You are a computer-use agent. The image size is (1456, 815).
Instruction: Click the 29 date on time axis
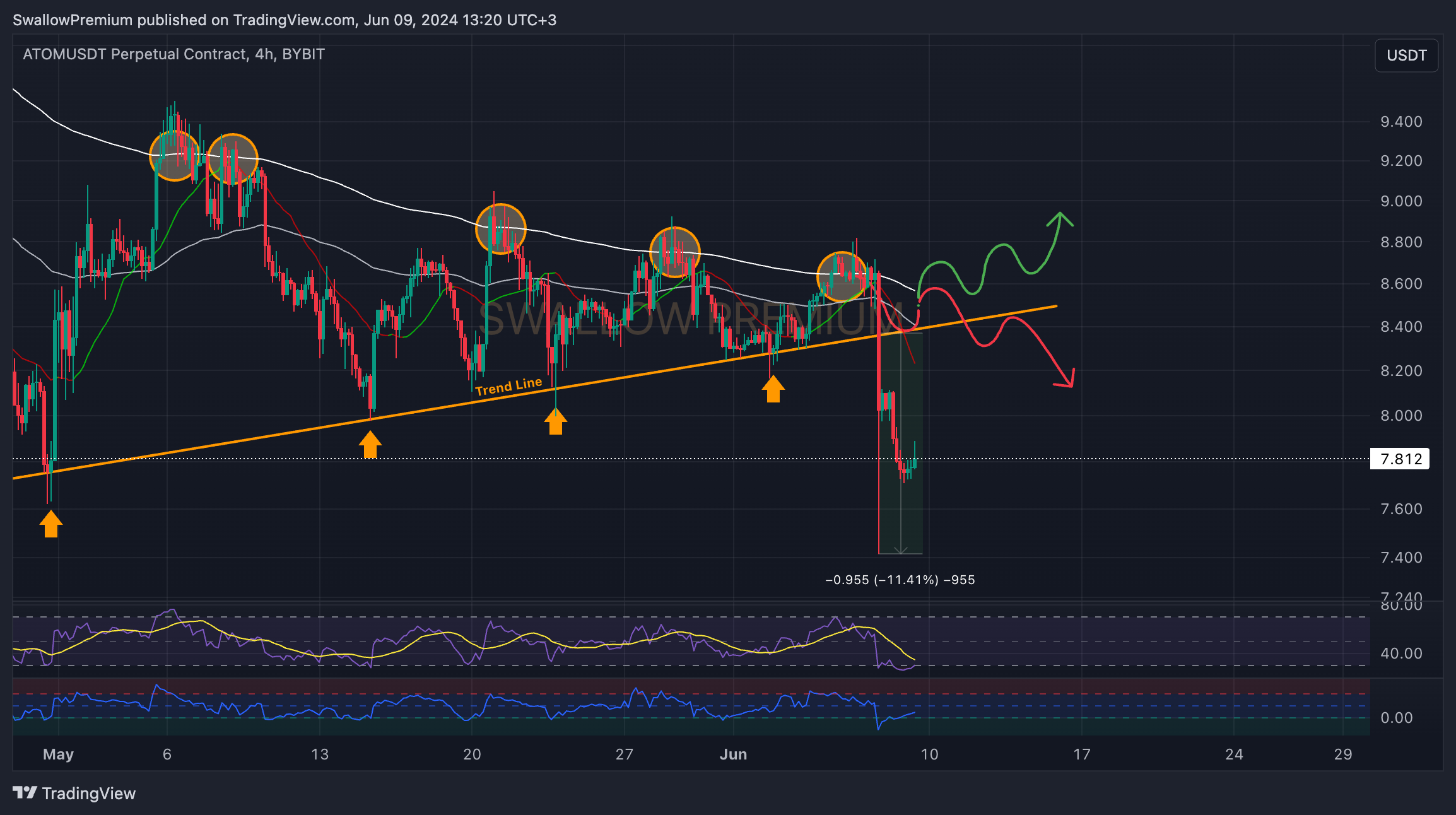point(1343,754)
